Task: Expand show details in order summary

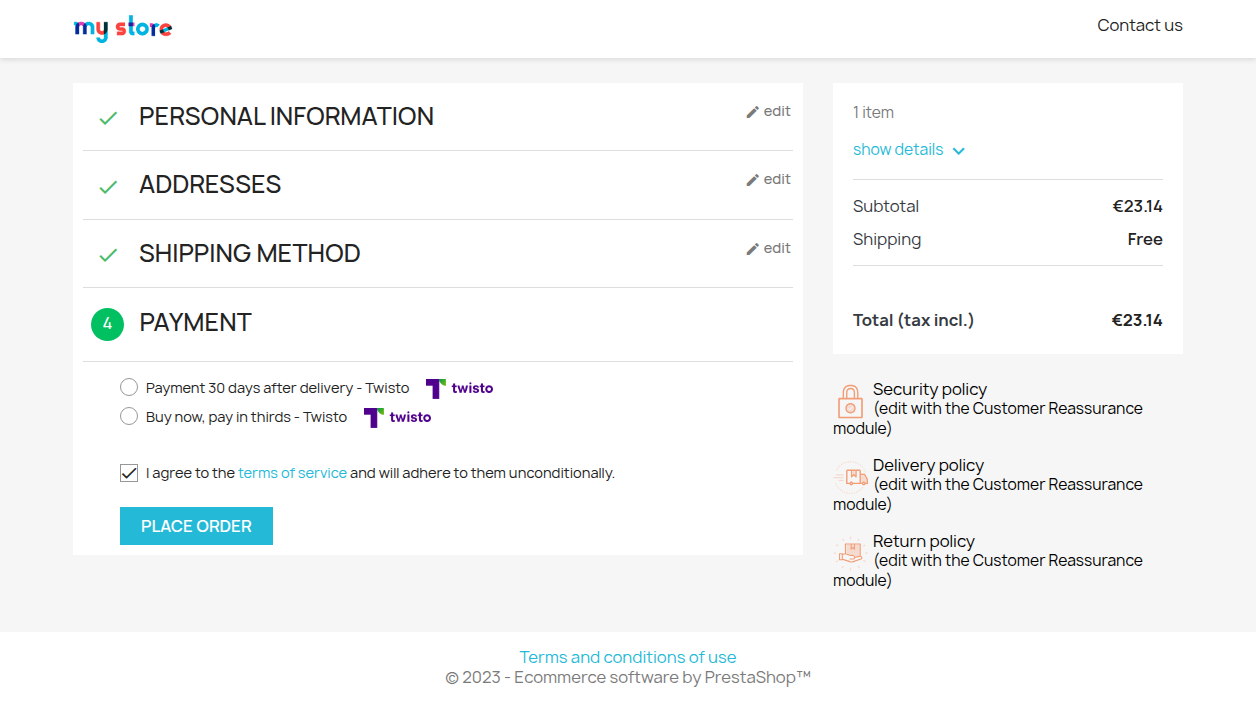Action: tap(908, 150)
